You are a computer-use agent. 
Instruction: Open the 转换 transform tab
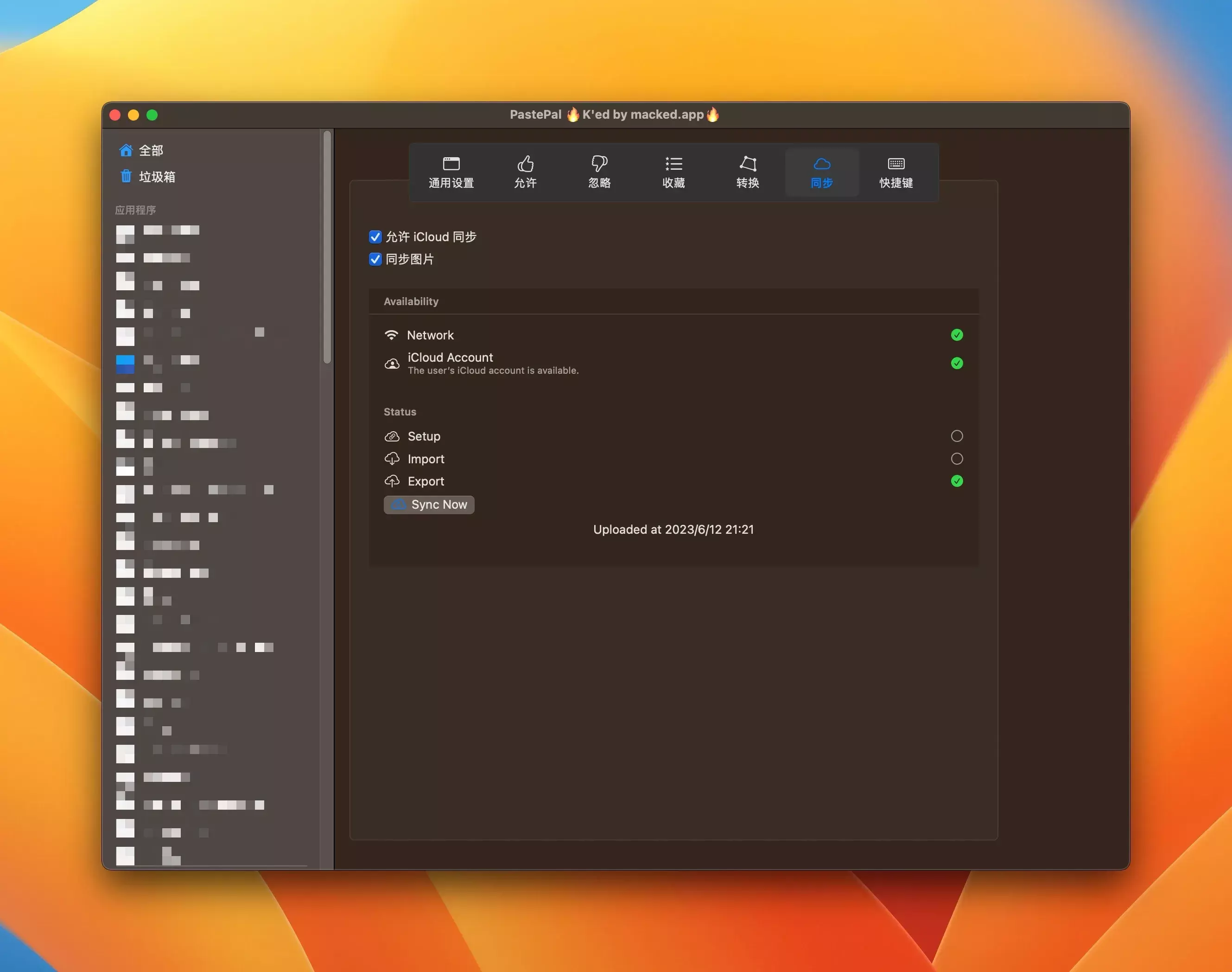coord(747,172)
